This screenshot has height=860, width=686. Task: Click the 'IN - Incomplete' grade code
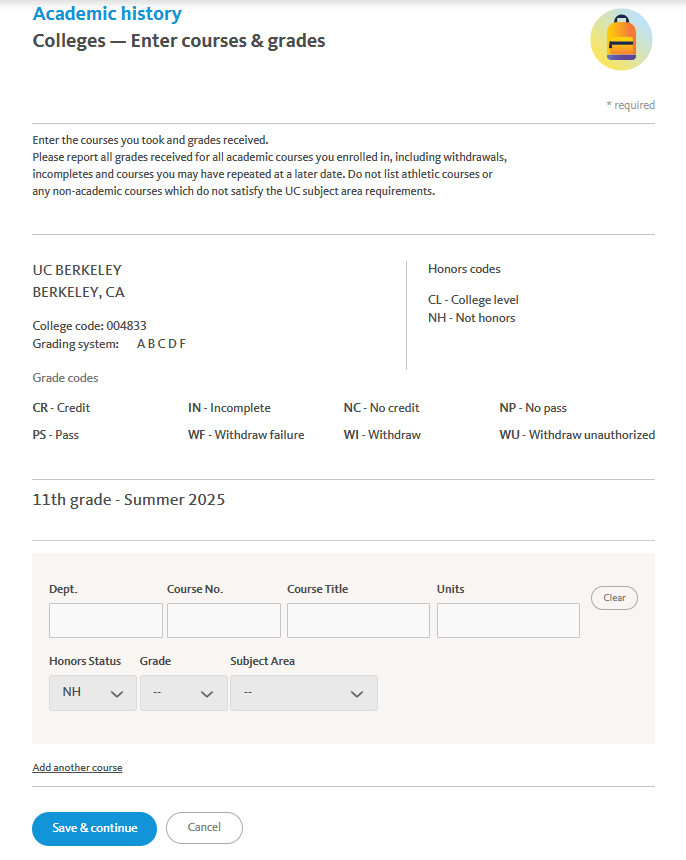(229, 408)
